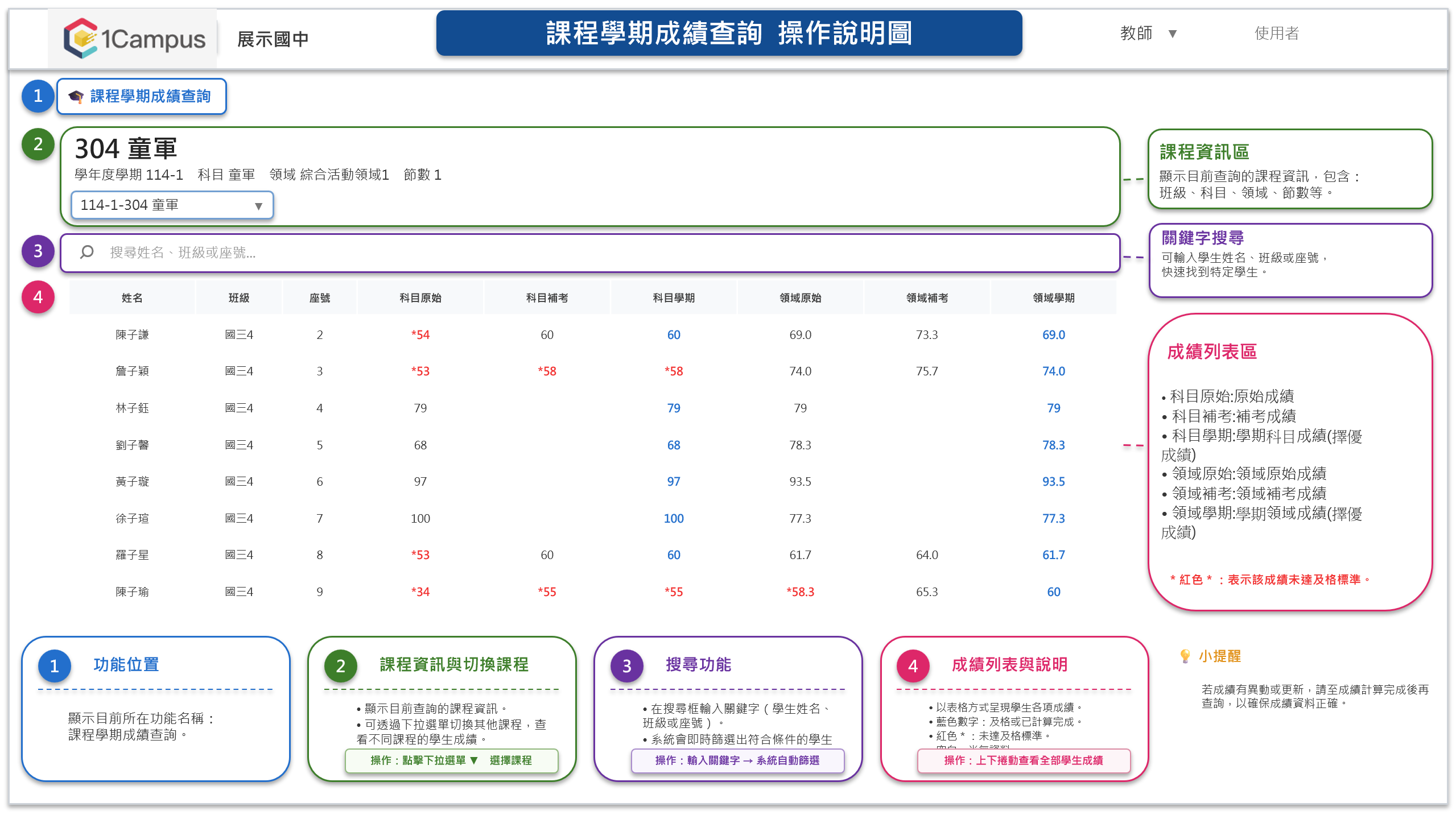Click the 學年度學期 114-1 course info
This screenshot has width=1456, height=819.
coord(129,175)
